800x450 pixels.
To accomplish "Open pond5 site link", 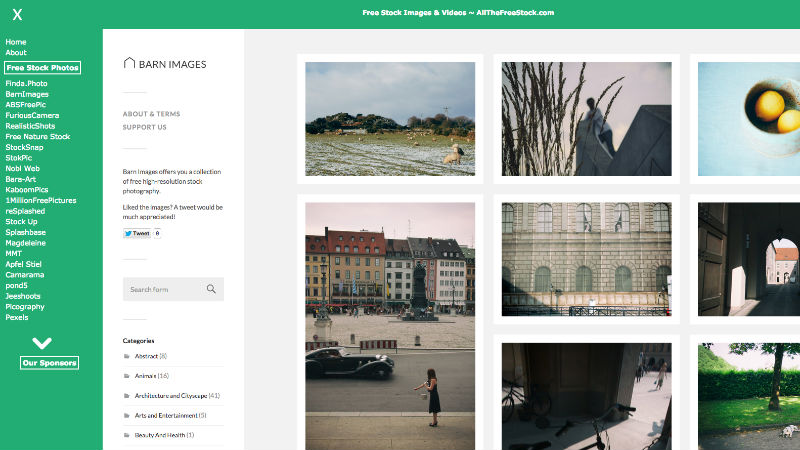I will [16, 285].
